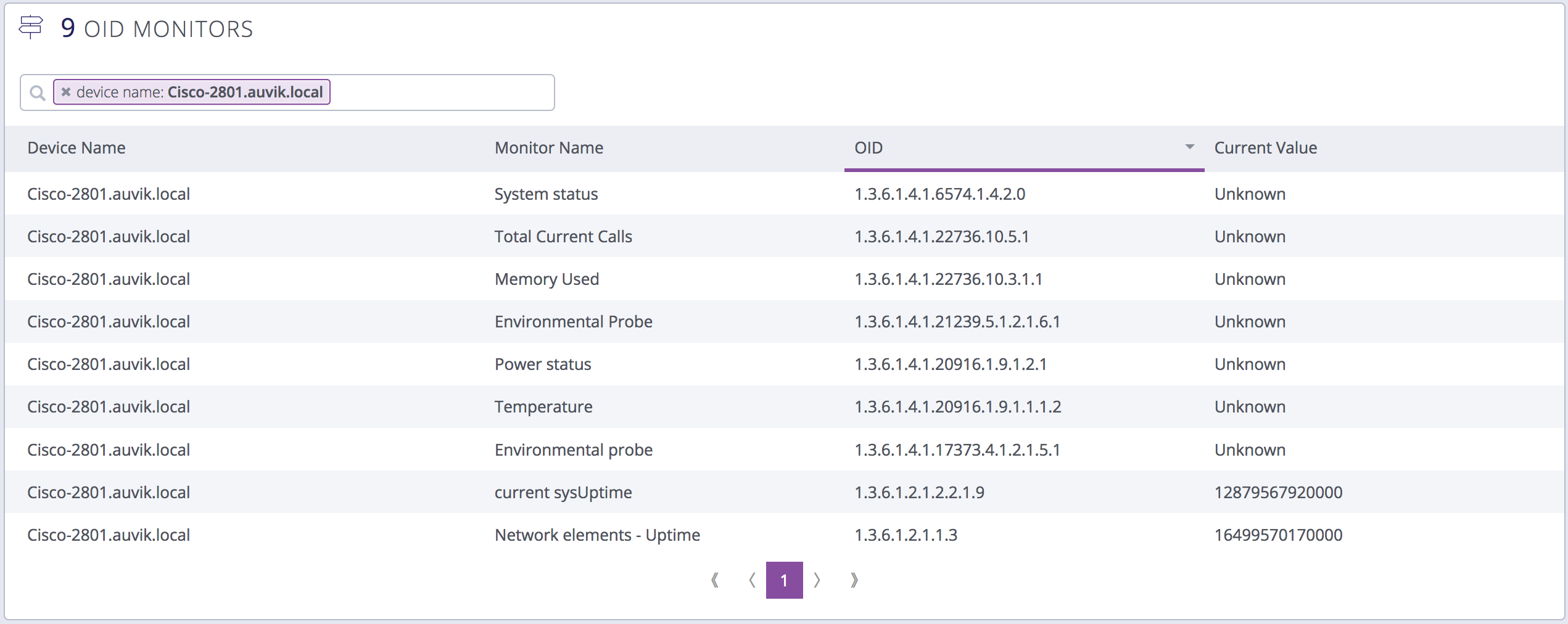This screenshot has width=1568, height=624.
Task: Click OID 1.3.6.1.4.1.6574.1.4.2.0
Action: [940, 194]
